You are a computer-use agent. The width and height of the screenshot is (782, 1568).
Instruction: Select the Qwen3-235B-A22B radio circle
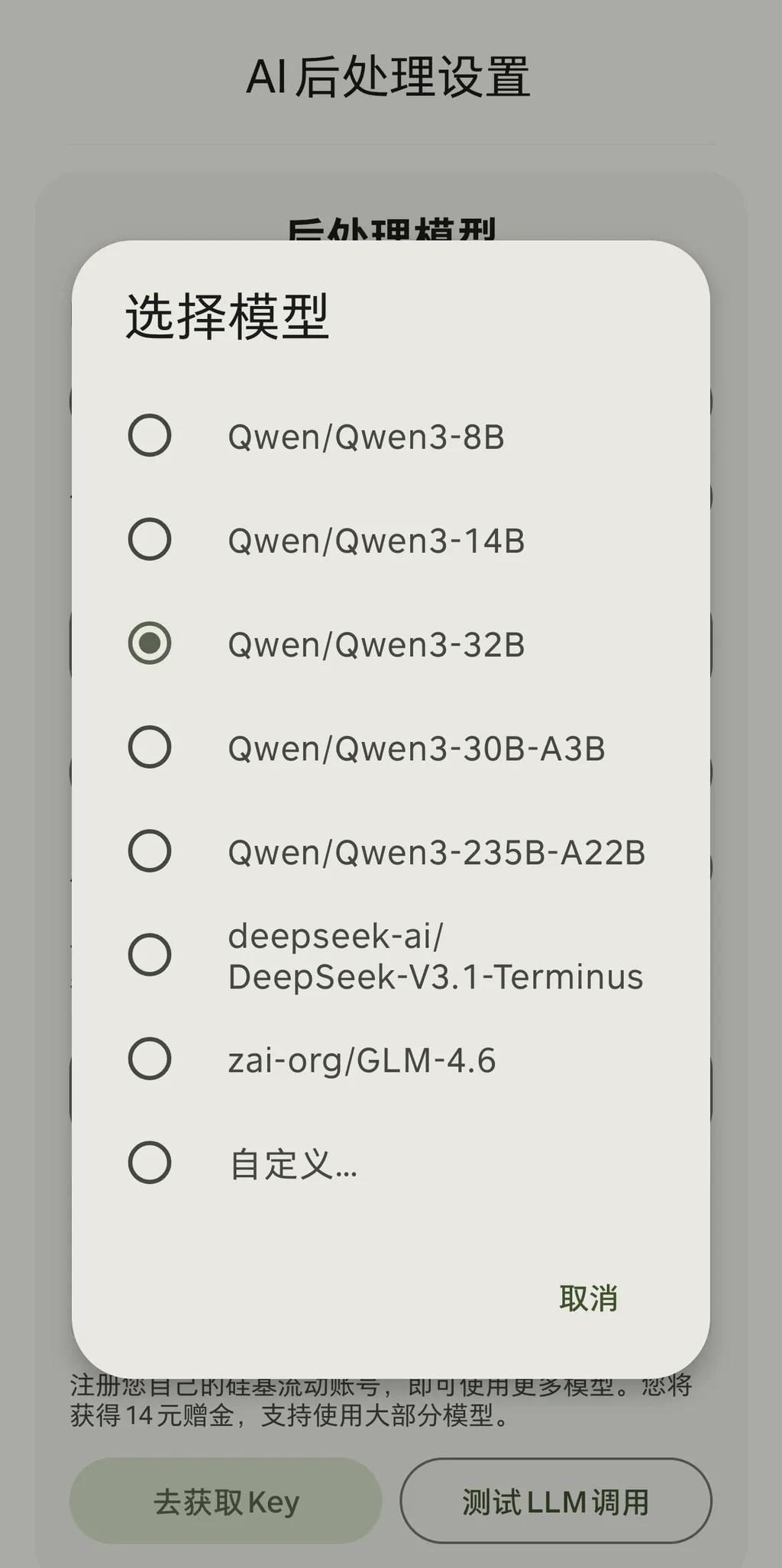tap(150, 851)
